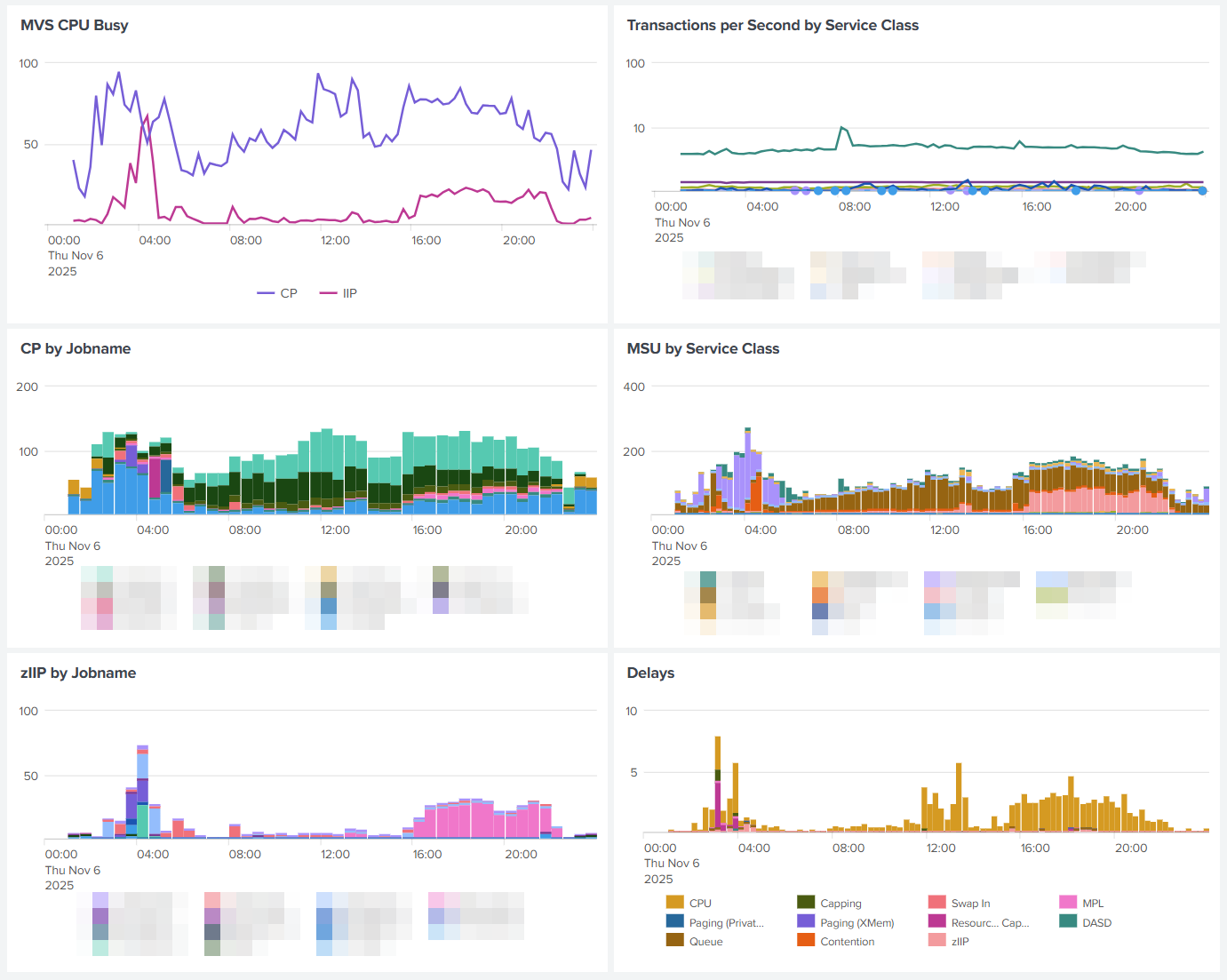Image resolution: width=1227 pixels, height=980 pixels.
Task: Click the 08:00 time label on Transactions chart
Action: point(855,206)
